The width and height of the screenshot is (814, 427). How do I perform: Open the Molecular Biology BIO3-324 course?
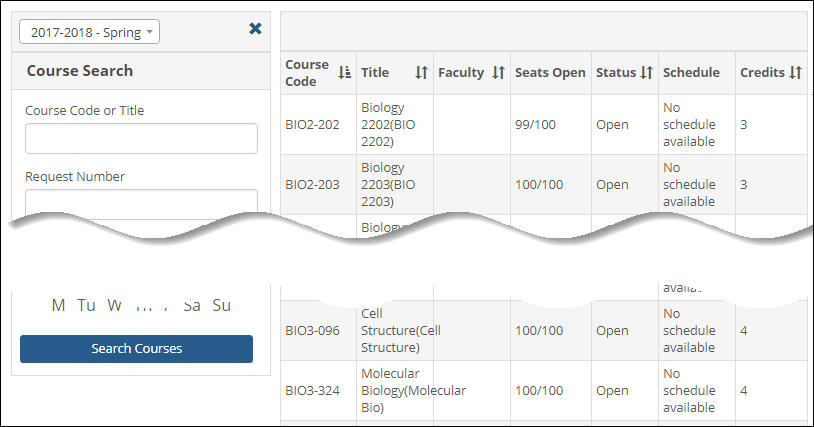click(x=398, y=390)
